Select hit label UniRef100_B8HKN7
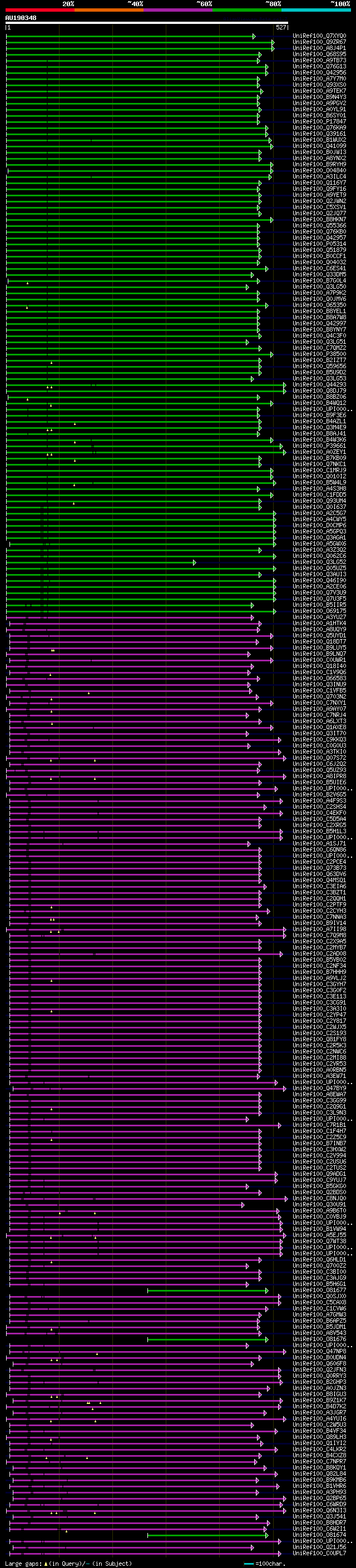 click(x=319, y=220)
